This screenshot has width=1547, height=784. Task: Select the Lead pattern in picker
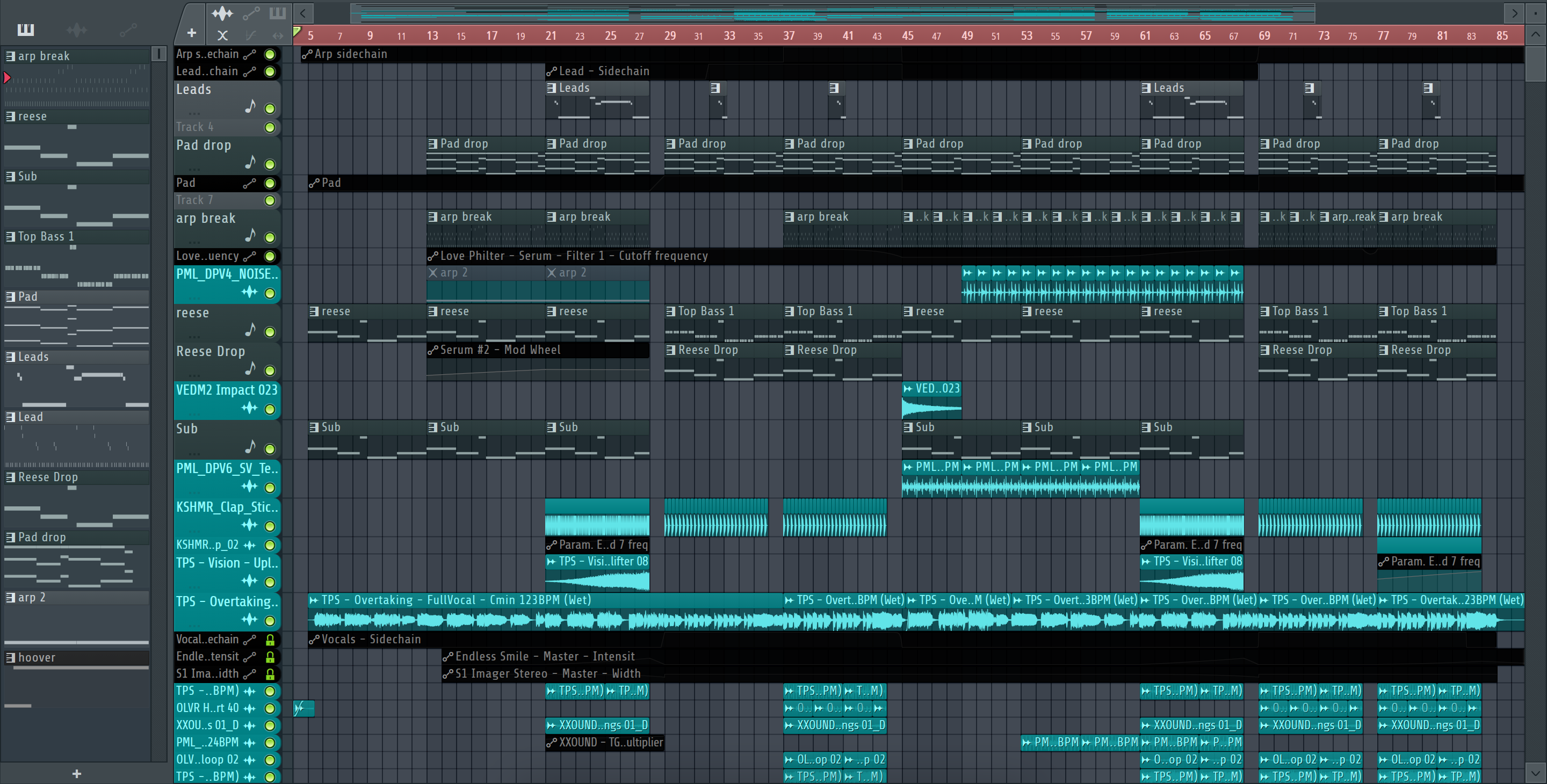(76, 417)
